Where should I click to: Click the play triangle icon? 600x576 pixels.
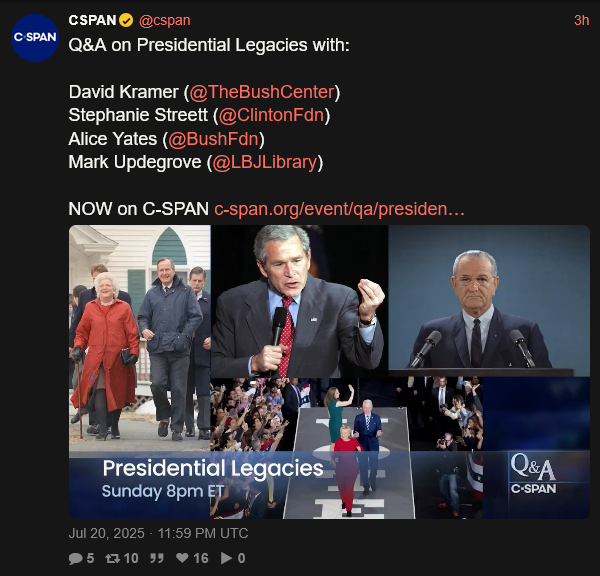tap(226, 558)
